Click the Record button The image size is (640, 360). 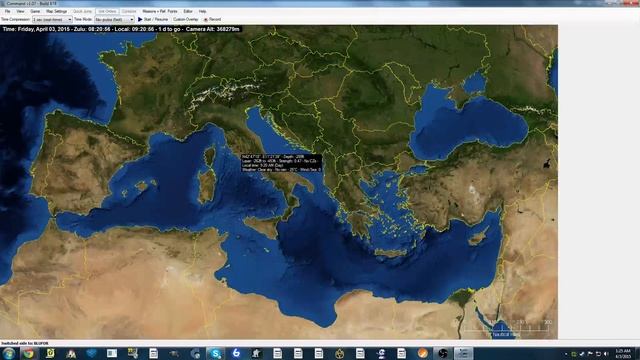[212, 19]
